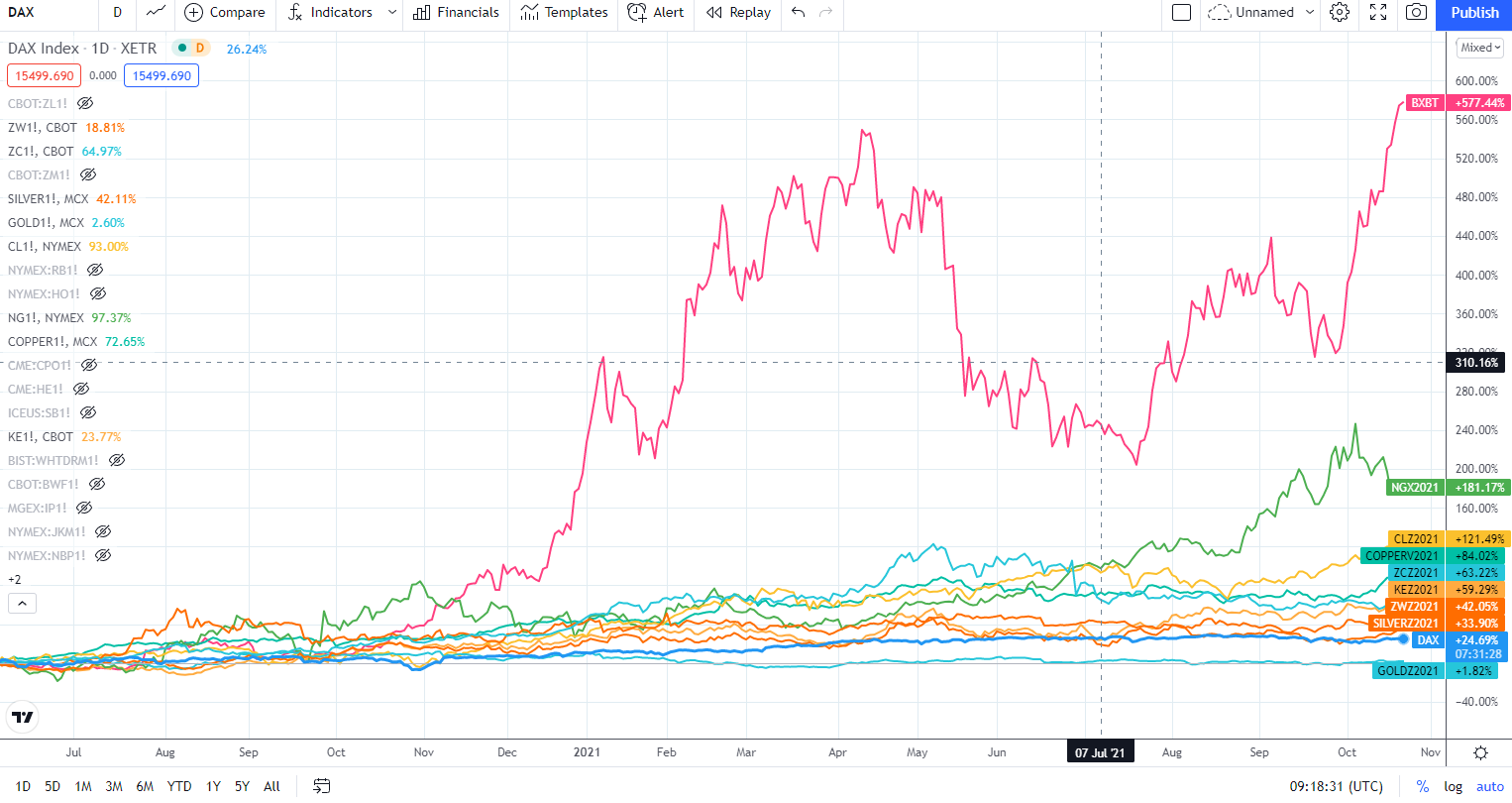Open the date range compare icon
1512x803 pixels.
click(322, 786)
